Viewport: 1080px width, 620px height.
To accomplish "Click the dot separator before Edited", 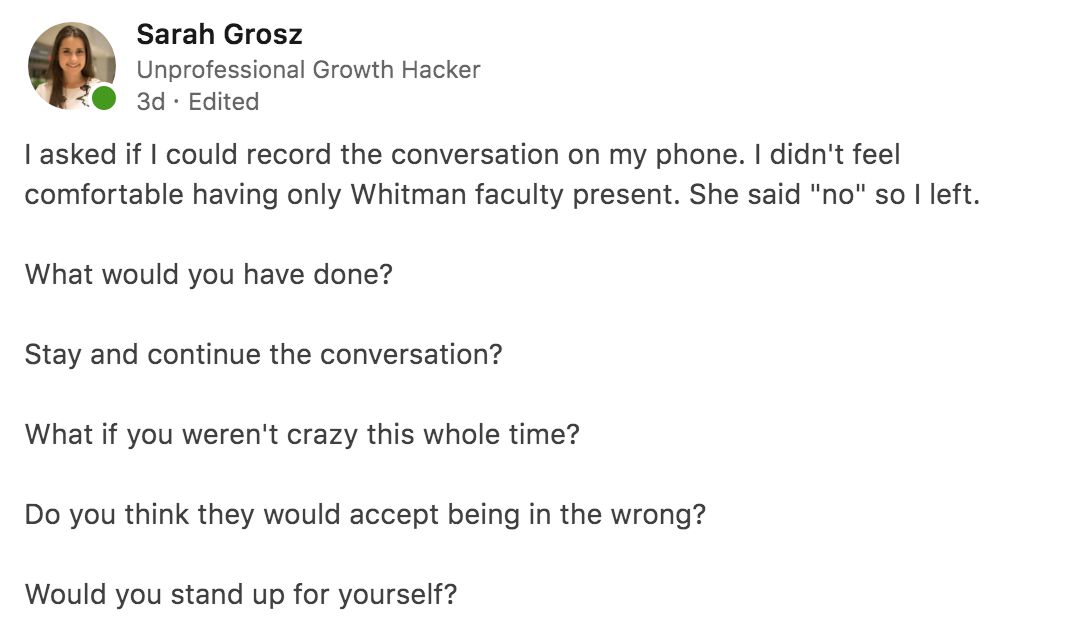I will tap(177, 102).
